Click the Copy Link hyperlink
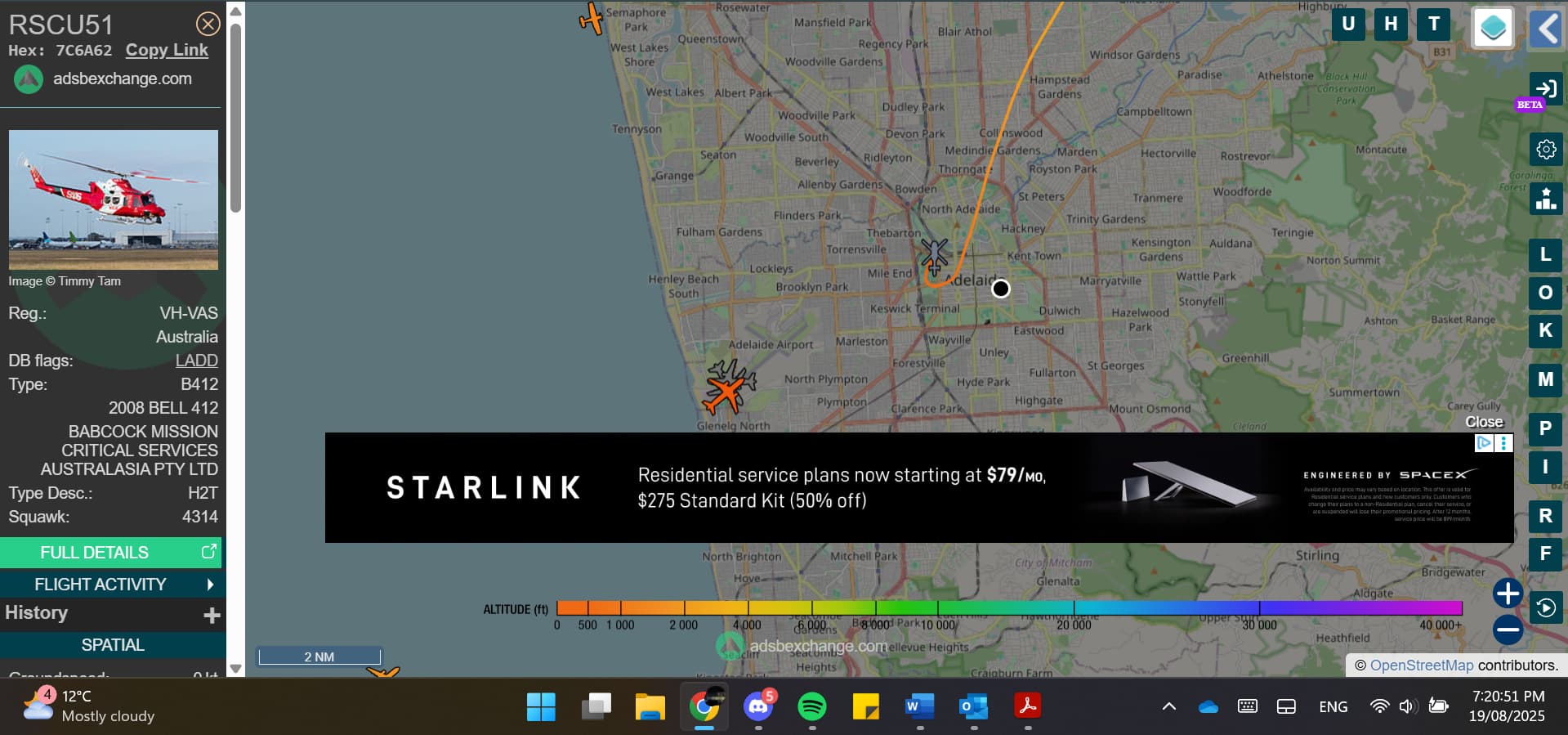The width and height of the screenshot is (1568, 735). (x=167, y=50)
